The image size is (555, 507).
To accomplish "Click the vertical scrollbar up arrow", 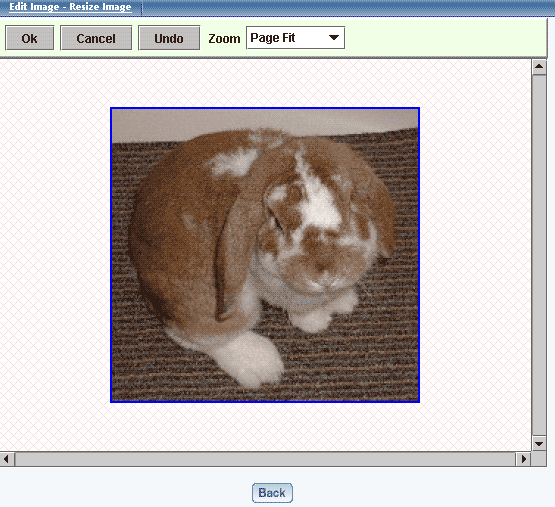I will pyautogui.click(x=539, y=67).
